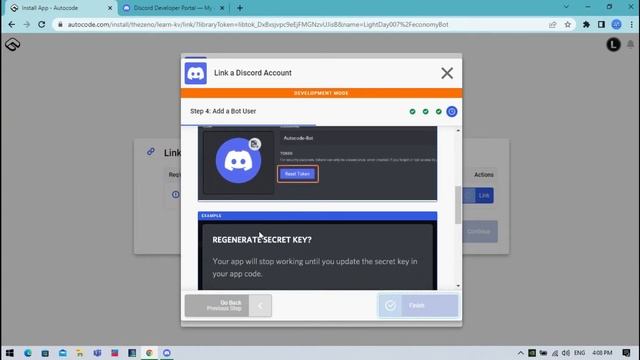Image resolution: width=640 pixels, height=360 pixels.
Task: Click the current step 4 progress indicator
Action: click(x=451, y=111)
